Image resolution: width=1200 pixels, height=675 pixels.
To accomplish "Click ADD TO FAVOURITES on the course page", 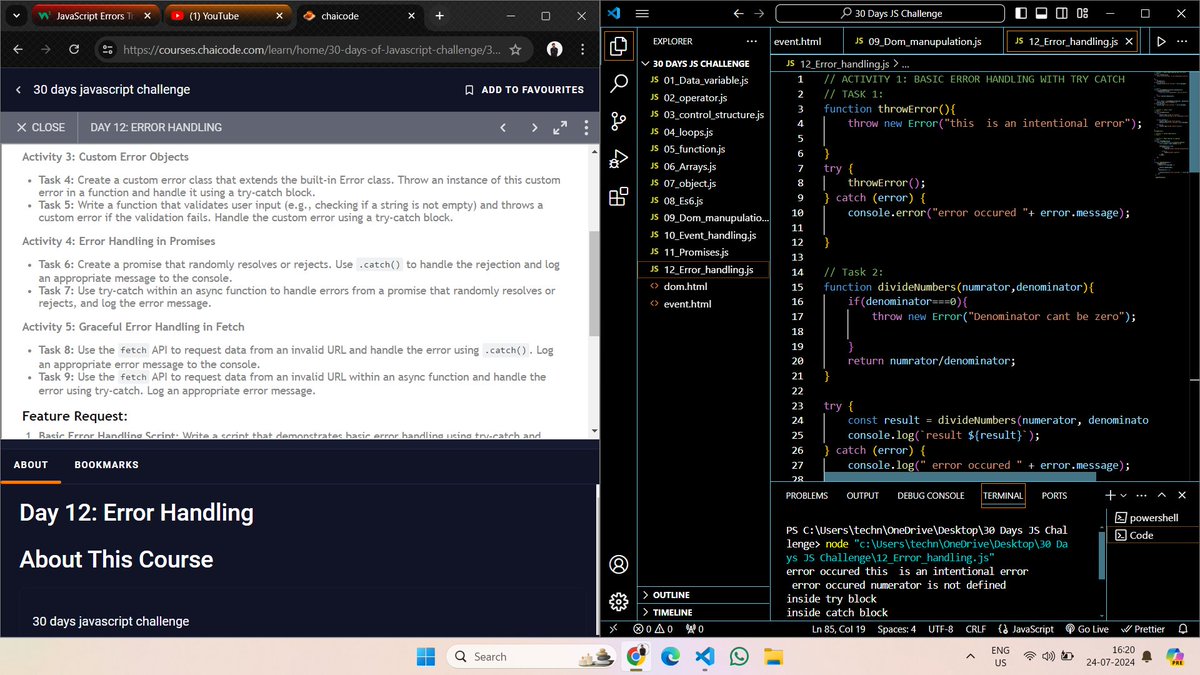I will [524, 89].
